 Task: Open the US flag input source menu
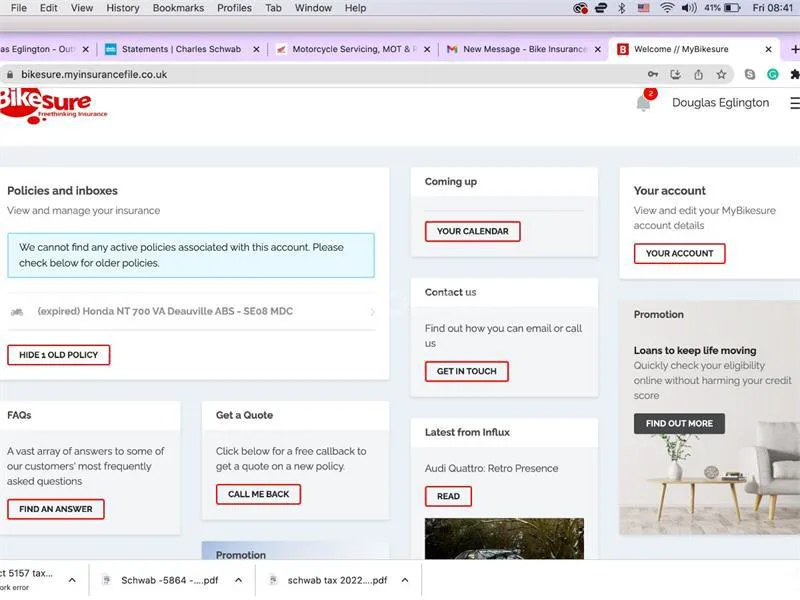pos(644,8)
